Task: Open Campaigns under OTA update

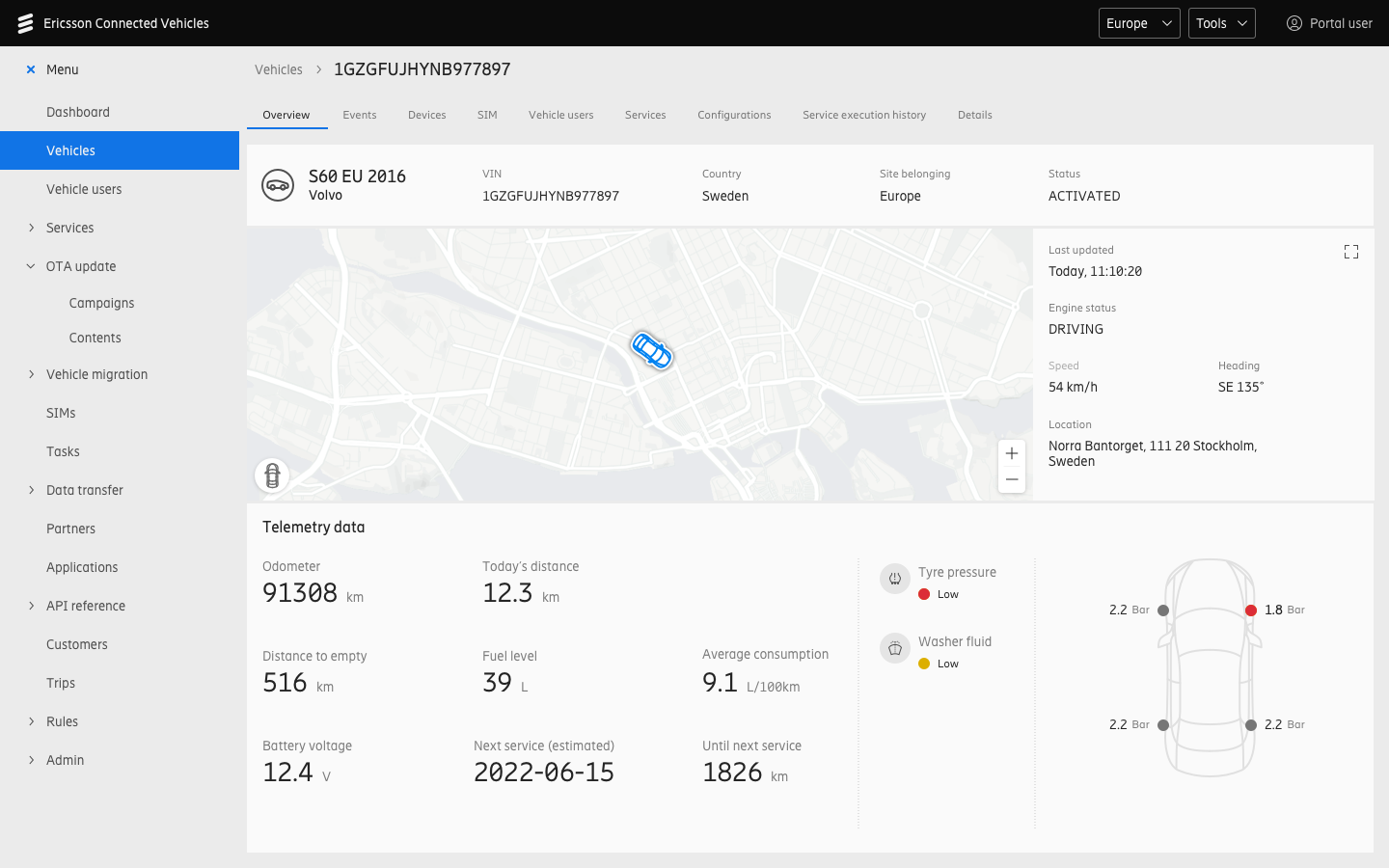Action: pos(101,303)
